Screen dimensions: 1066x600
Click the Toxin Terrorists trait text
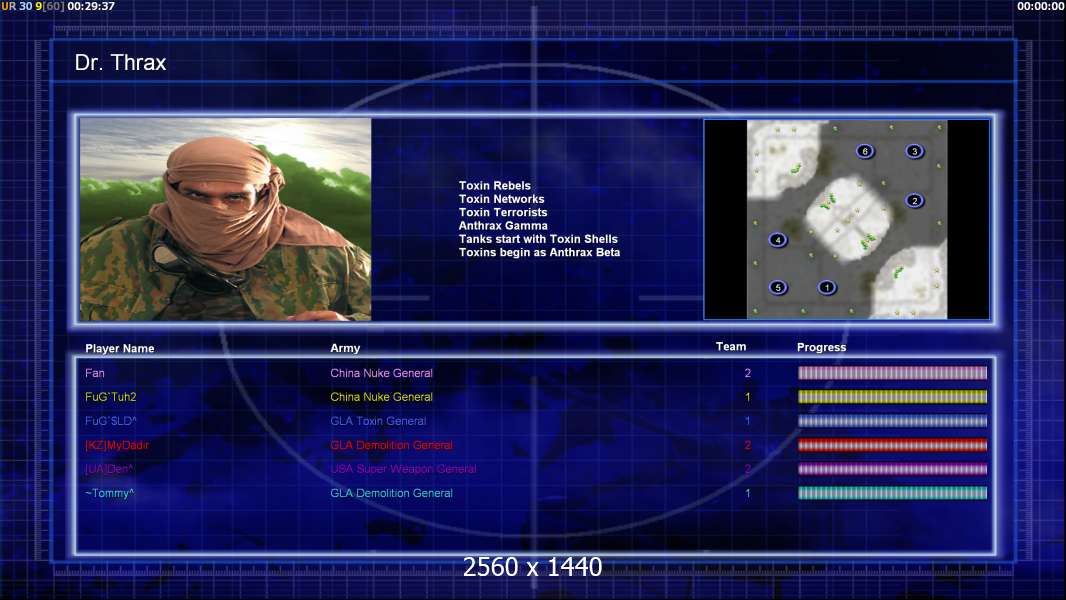coord(503,212)
